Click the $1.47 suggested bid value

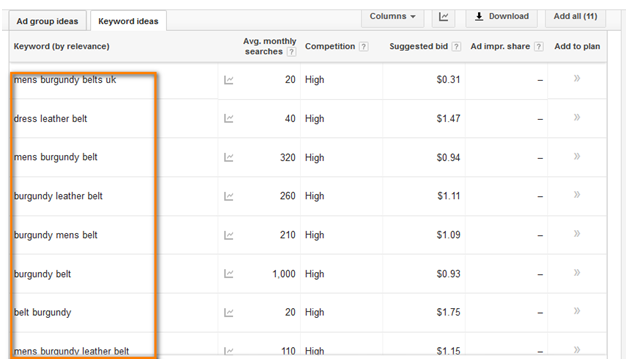[x=448, y=119]
